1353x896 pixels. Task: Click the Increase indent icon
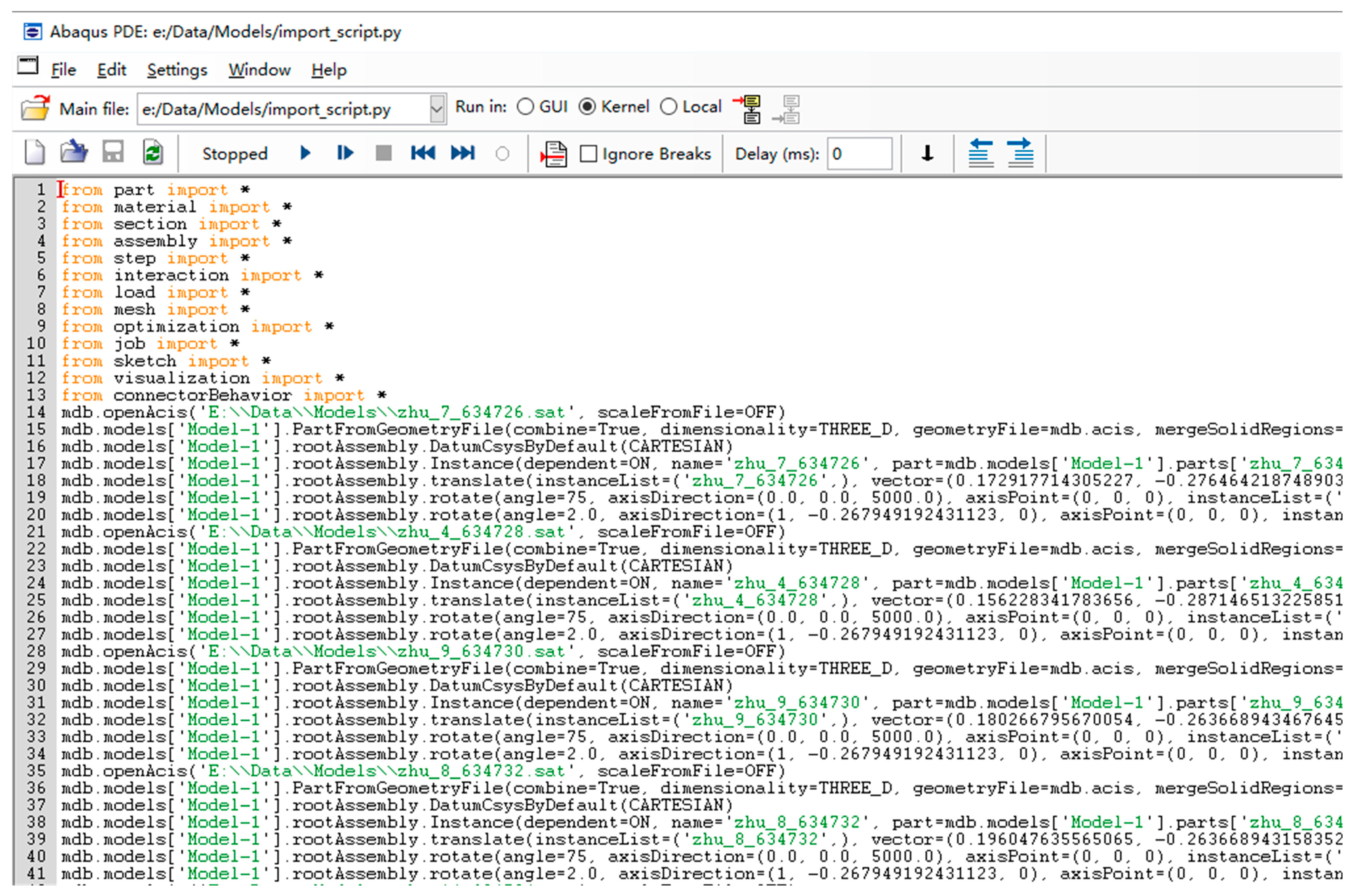click(x=1021, y=153)
